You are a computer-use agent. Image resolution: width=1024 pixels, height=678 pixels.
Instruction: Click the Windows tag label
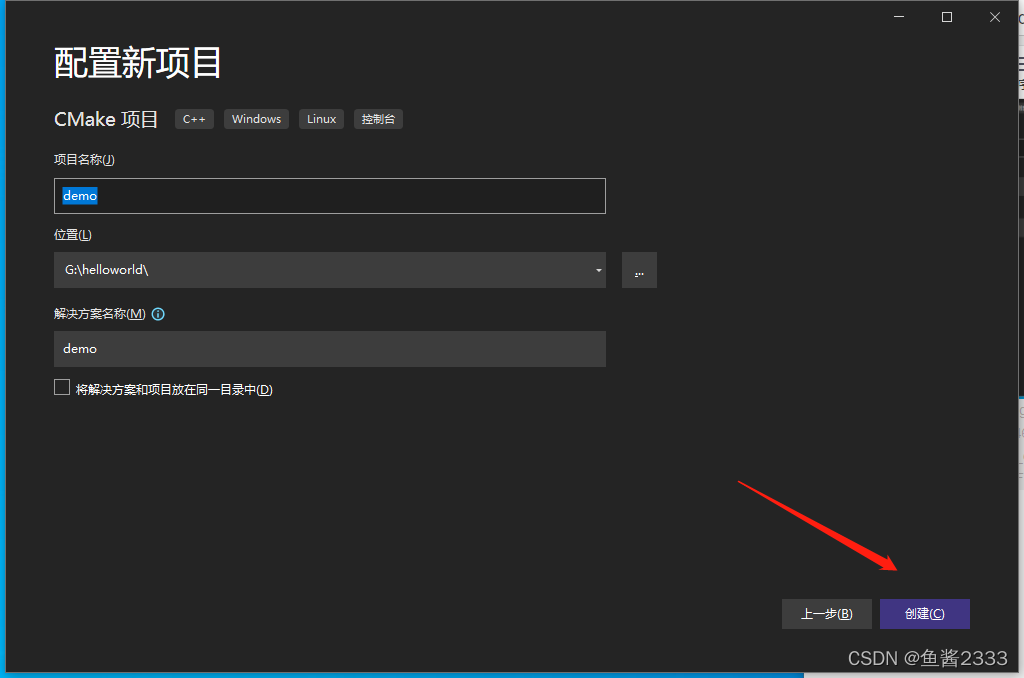[256, 119]
